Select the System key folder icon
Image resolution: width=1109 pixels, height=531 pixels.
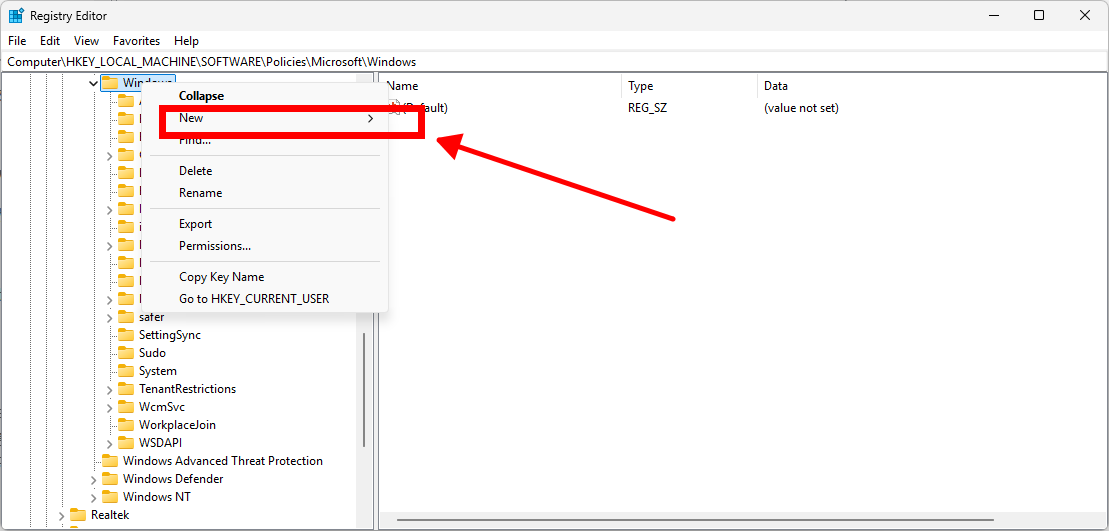click(x=125, y=371)
